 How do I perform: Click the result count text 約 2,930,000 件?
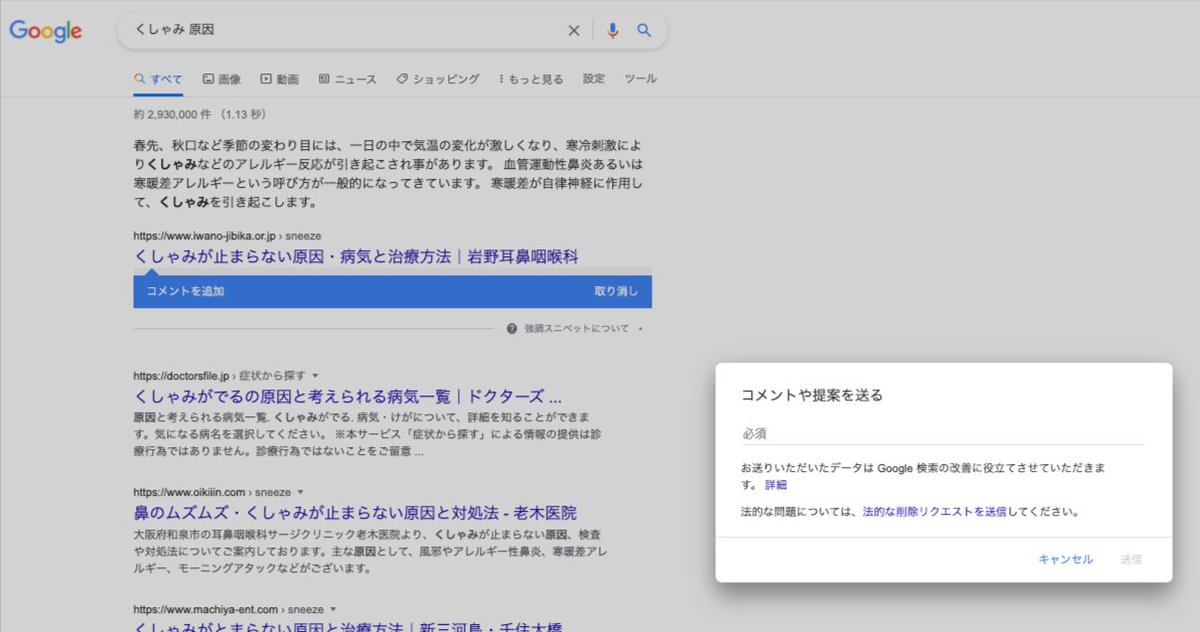pos(173,114)
